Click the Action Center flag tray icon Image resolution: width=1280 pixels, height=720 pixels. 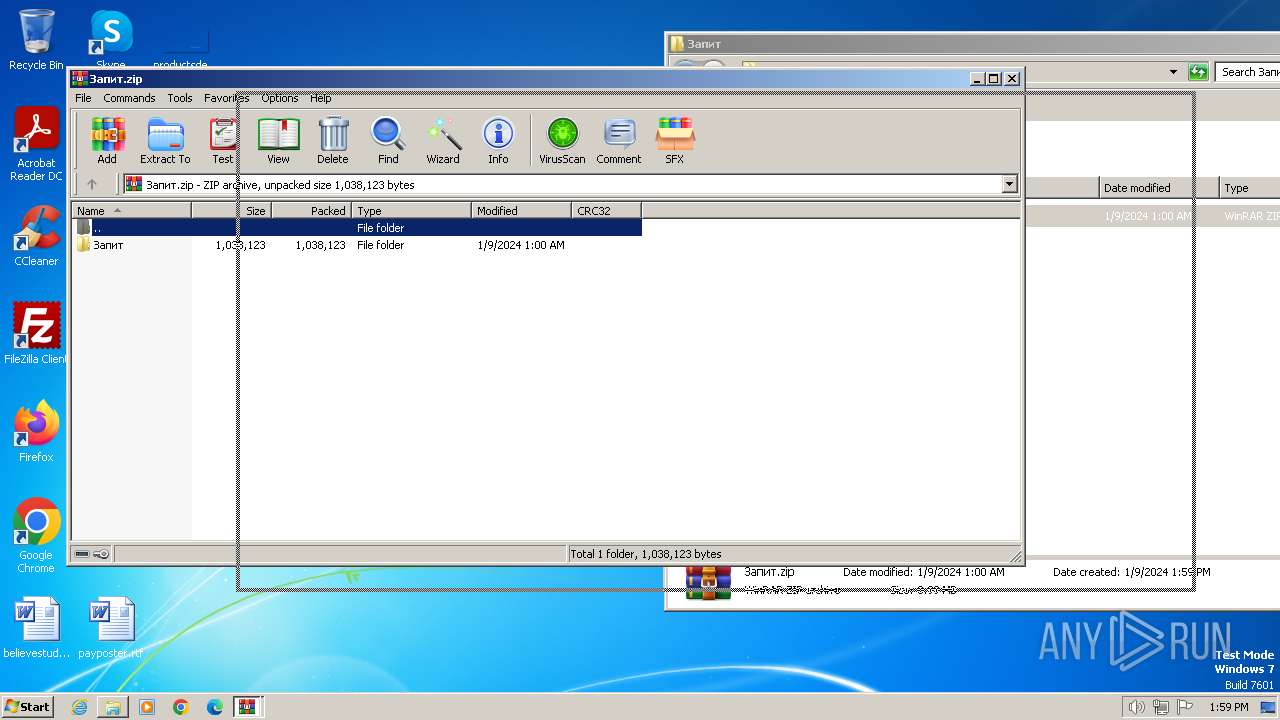(1184, 707)
